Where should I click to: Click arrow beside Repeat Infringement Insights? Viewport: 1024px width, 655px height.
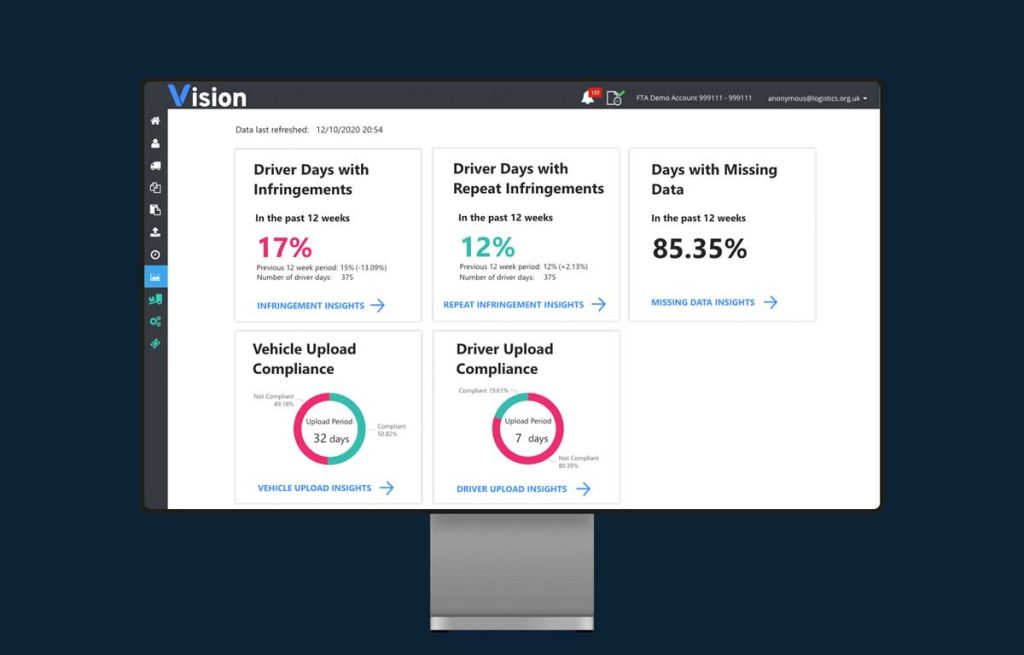(x=599, y=304)
